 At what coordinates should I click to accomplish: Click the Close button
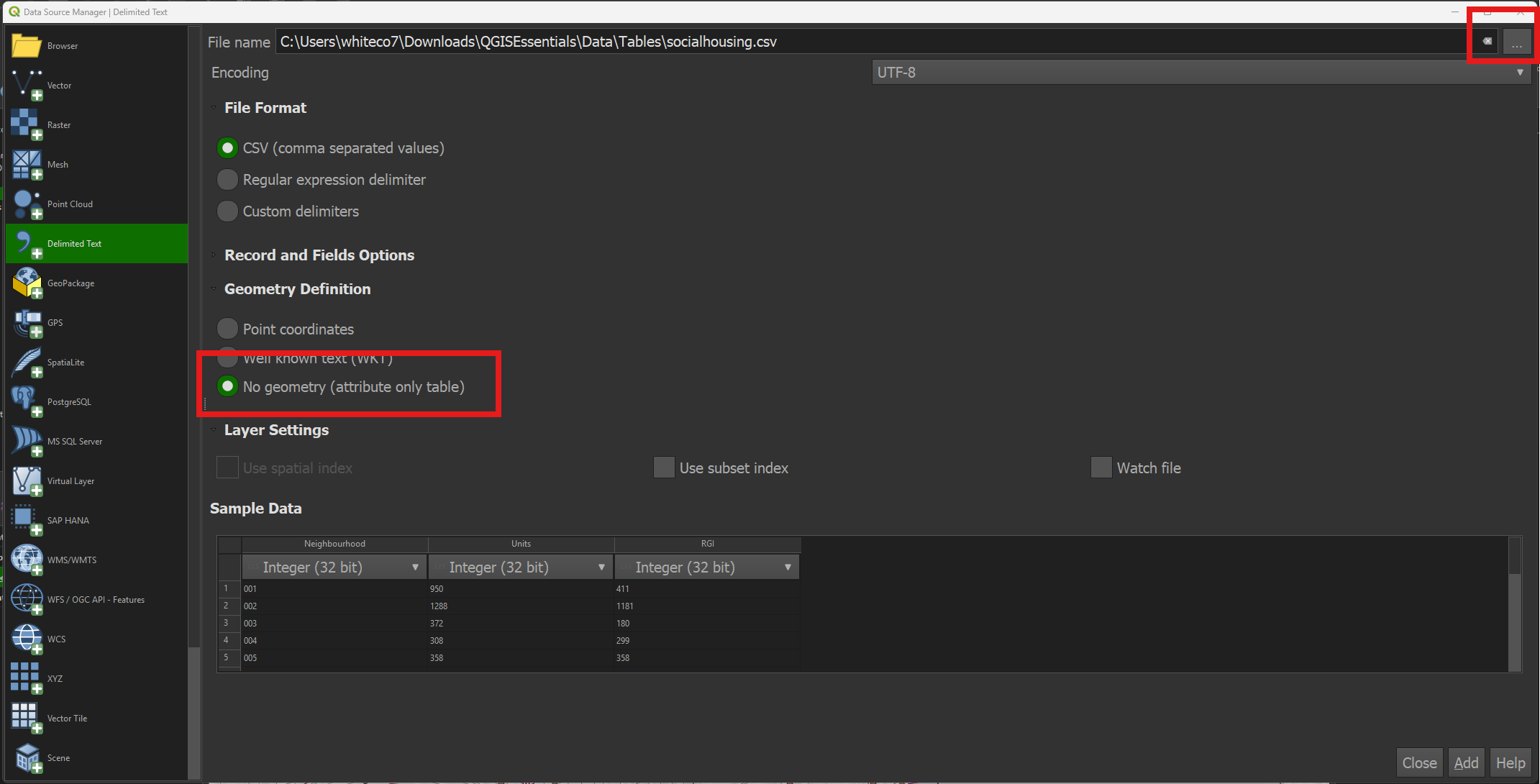(x=1420, y=762)
